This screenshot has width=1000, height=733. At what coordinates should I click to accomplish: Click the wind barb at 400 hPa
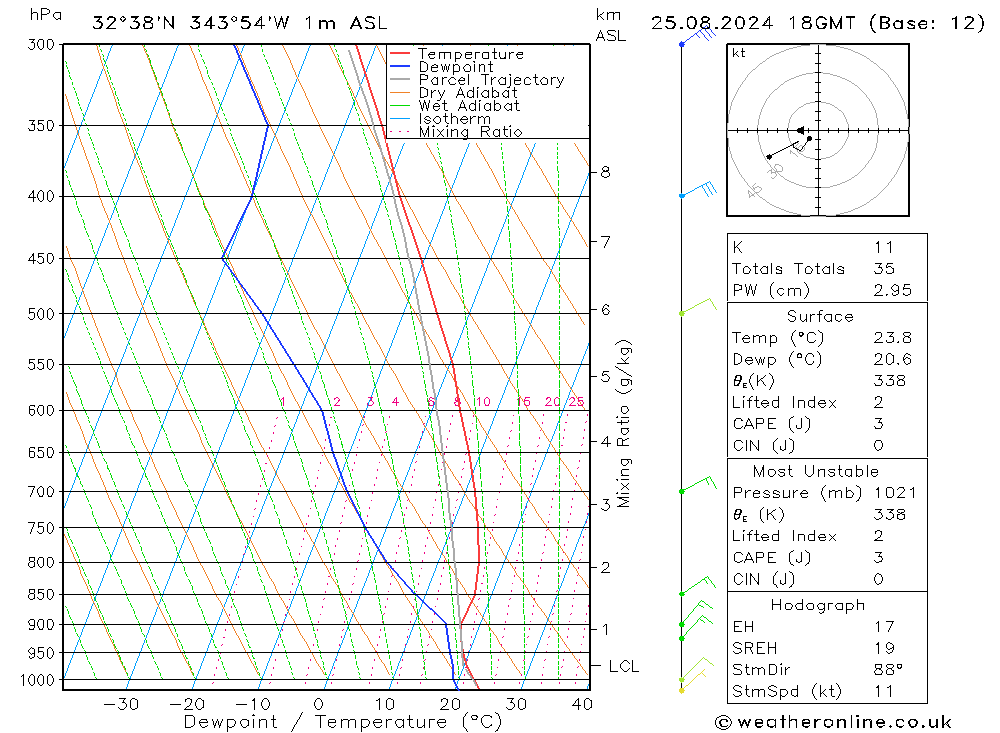698,189
